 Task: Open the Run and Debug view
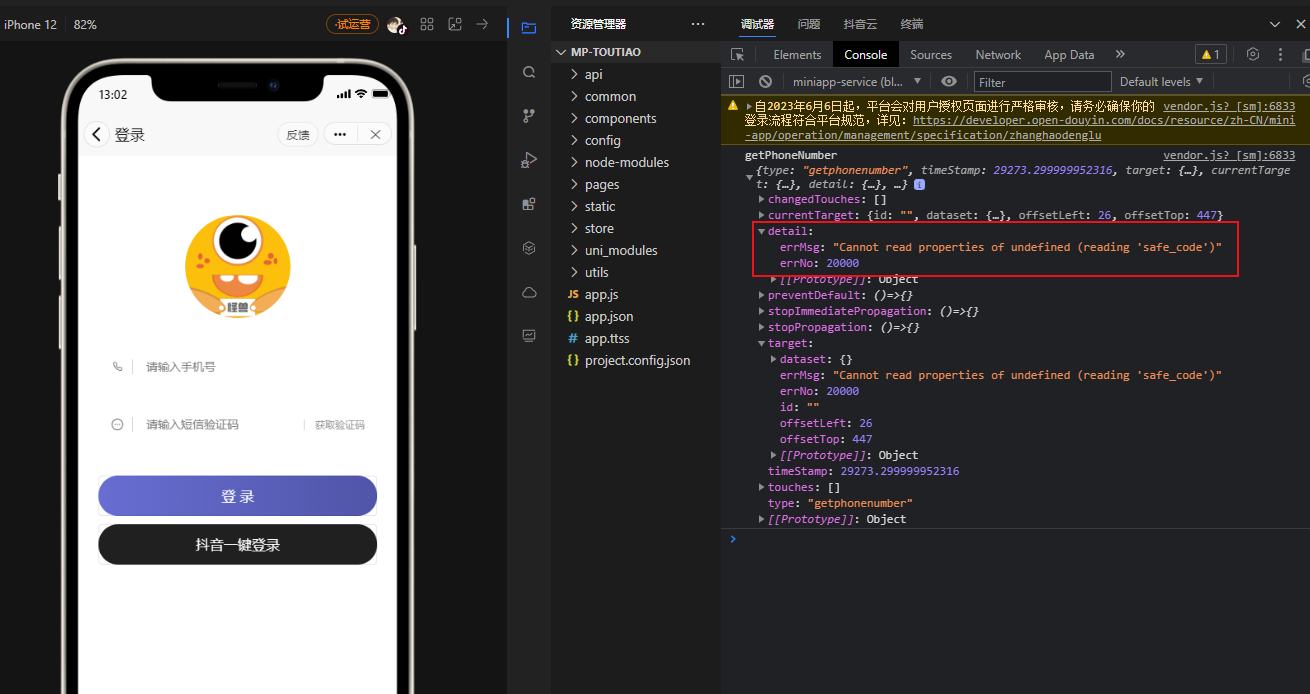coord(529,160)
